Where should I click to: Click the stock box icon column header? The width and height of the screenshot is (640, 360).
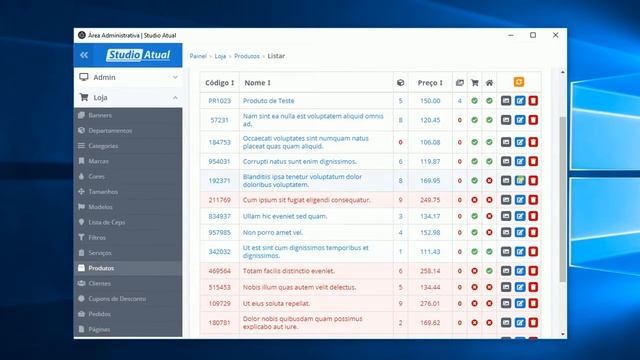[400, 83]
